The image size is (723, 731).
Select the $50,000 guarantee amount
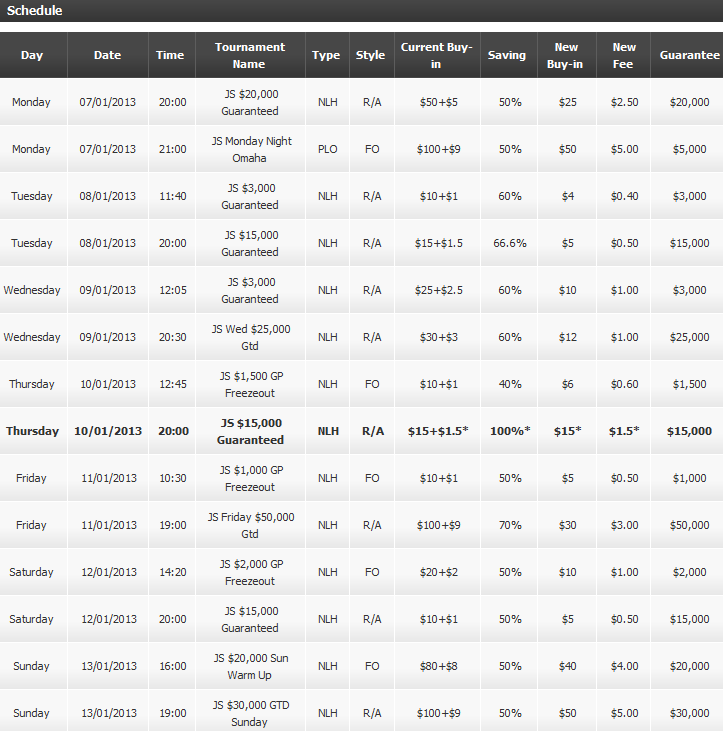[689, 525]
